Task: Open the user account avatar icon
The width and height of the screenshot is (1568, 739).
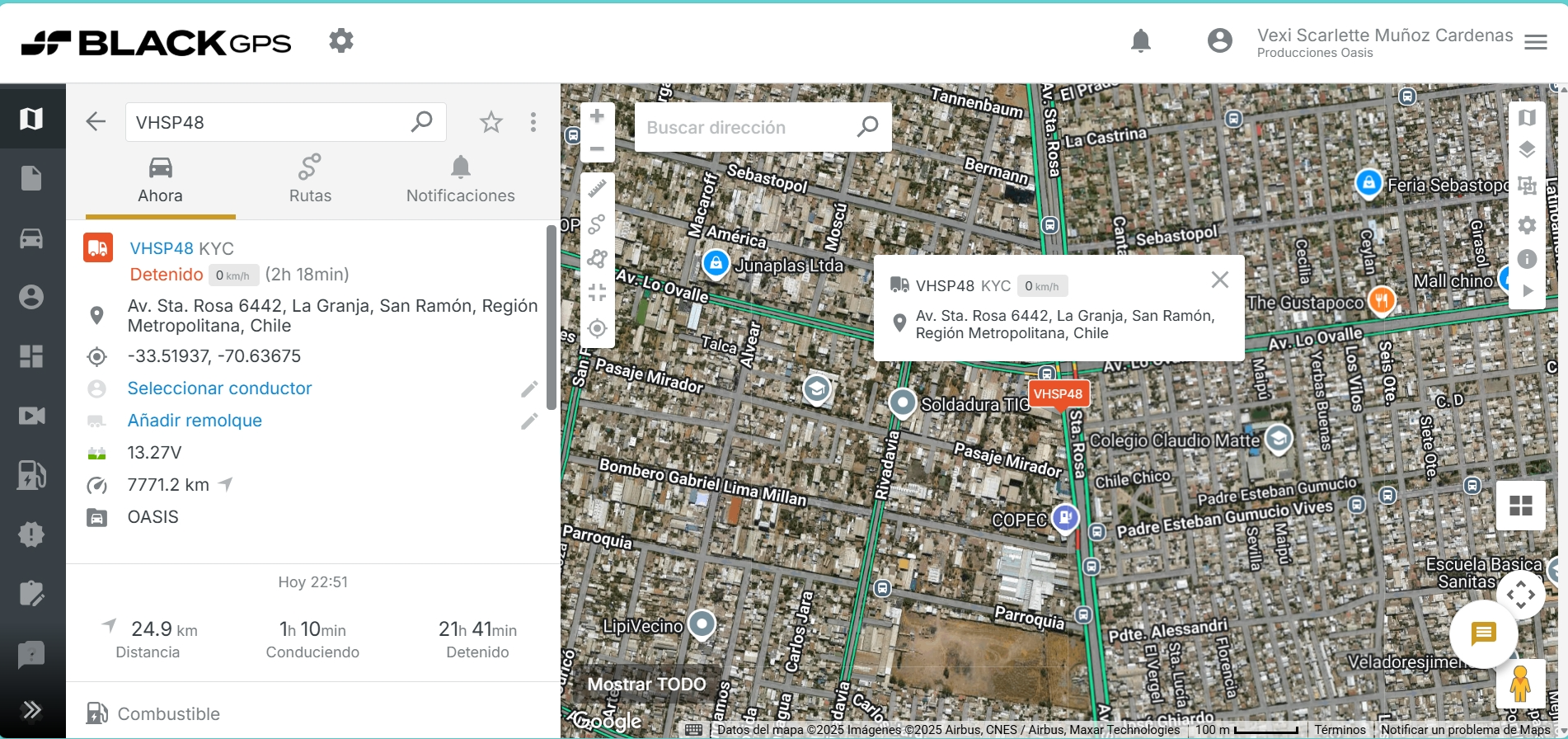Action: point(1219,40)
